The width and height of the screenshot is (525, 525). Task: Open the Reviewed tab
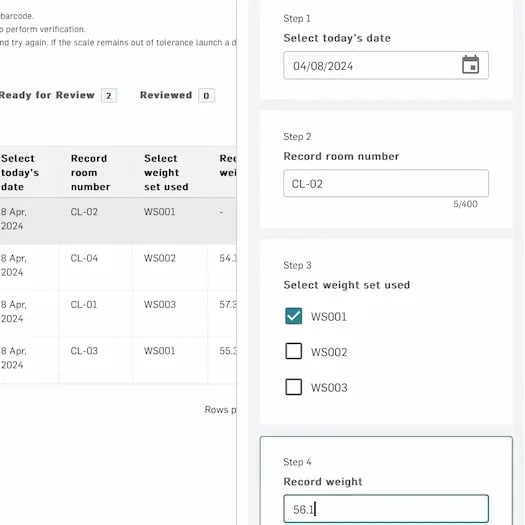(x=177, y=95)
